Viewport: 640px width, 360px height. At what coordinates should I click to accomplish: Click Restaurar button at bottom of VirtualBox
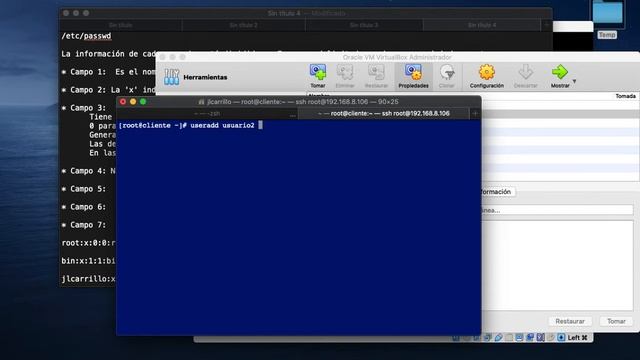pos(570,321)
